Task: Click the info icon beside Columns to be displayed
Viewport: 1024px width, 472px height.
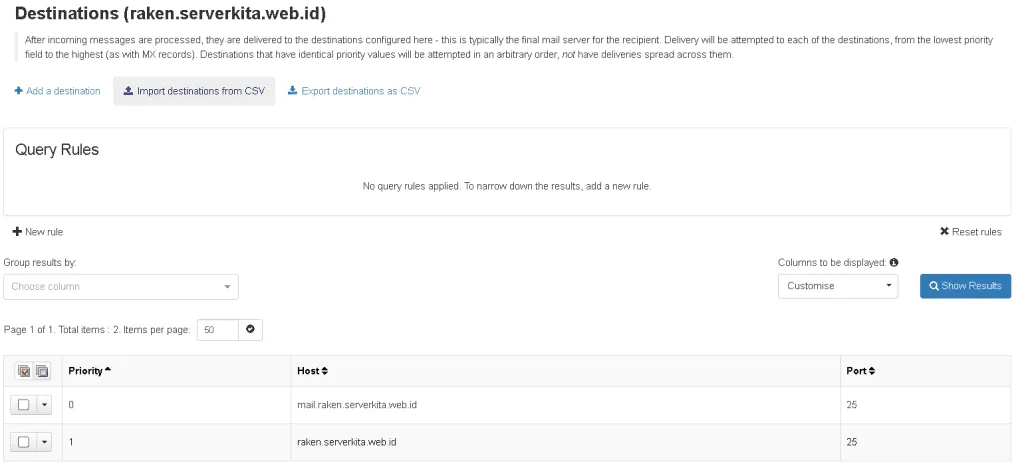Action: (894, 263)
